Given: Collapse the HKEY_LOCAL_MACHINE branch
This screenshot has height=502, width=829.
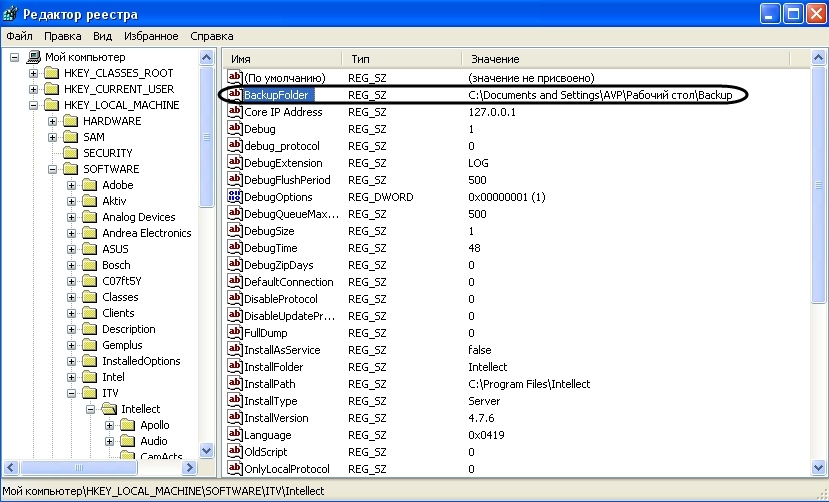Looking at the screenshot, I should click(x=33, y=105).
